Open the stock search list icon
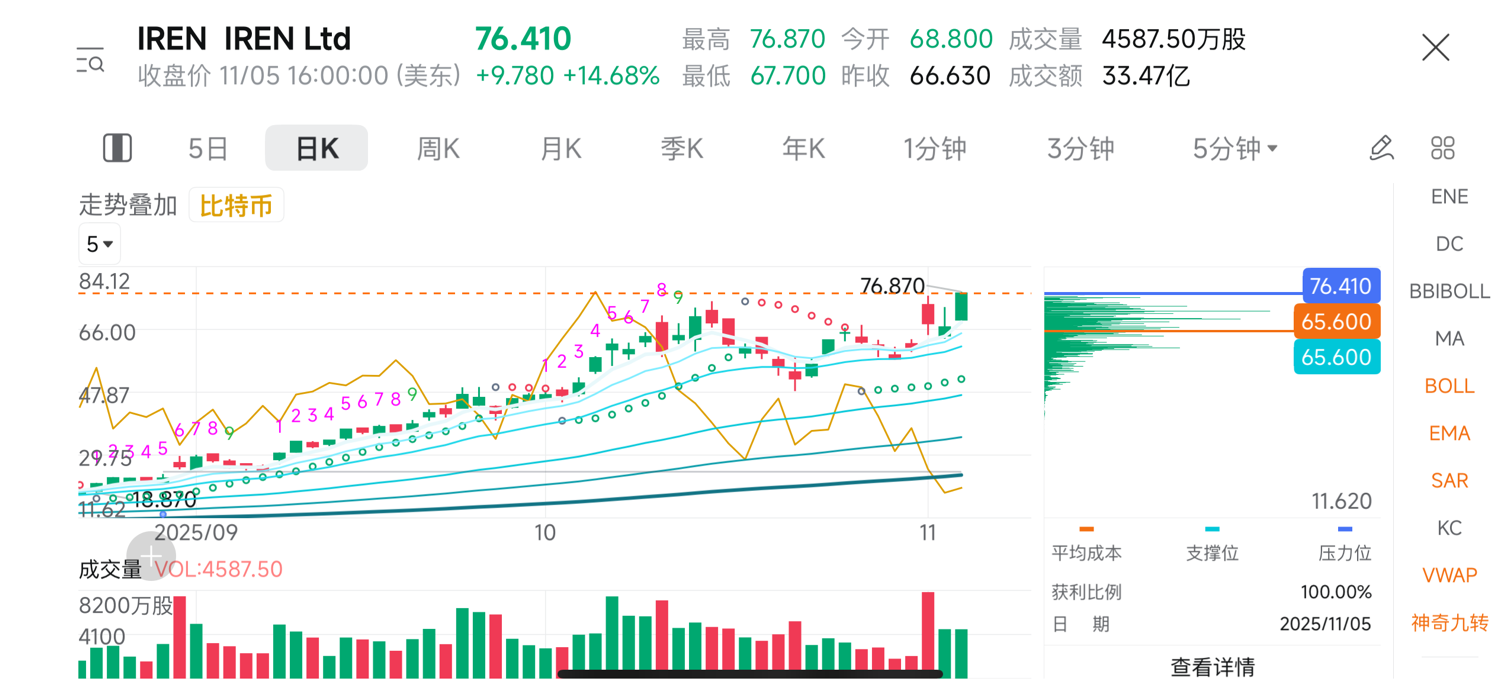Image resolution: width=1500 pixels, height=693 pixels. (90, 59)
